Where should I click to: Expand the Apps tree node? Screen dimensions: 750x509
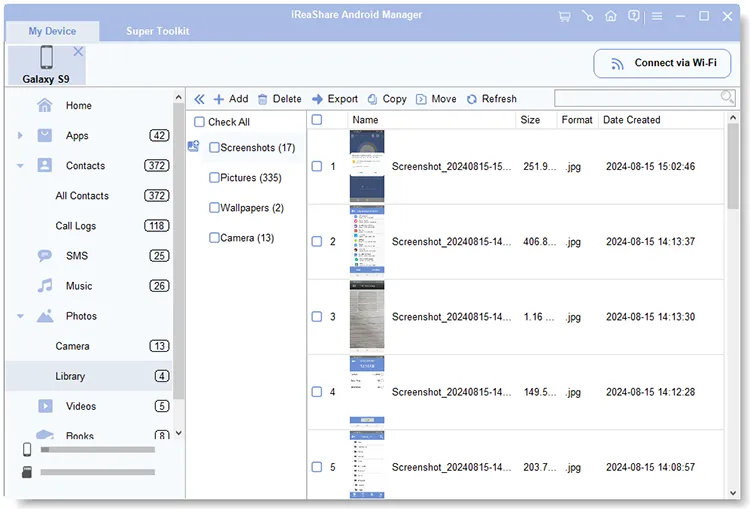coord(20,136)
